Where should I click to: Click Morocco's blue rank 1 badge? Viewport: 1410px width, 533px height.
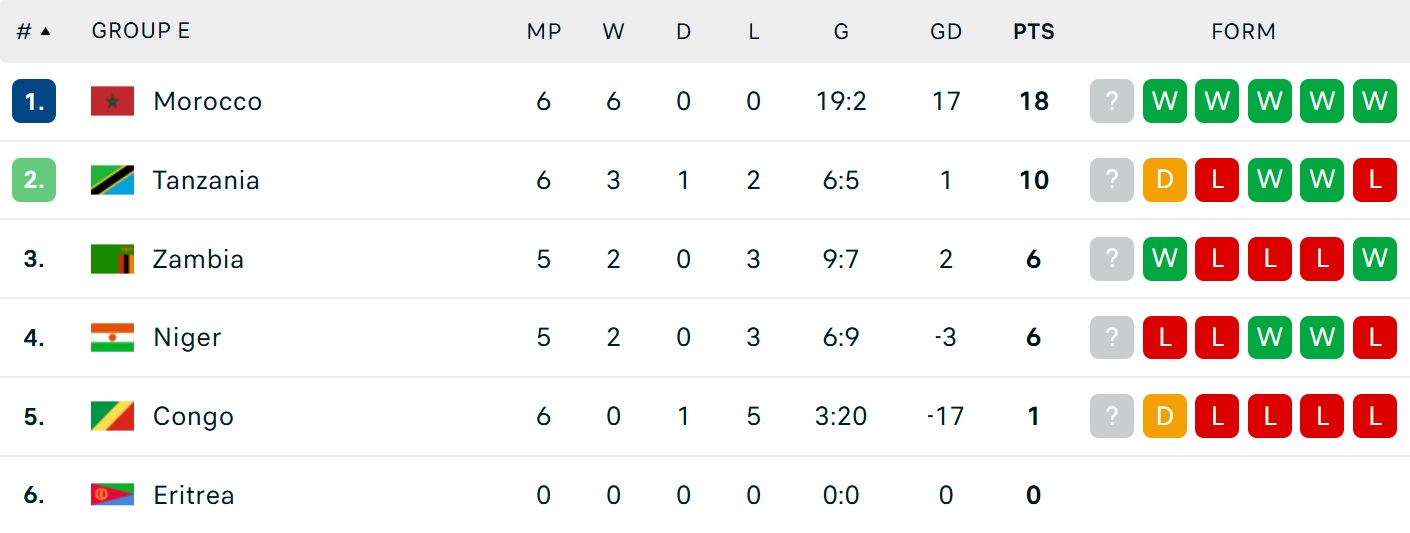click(34, 101)
